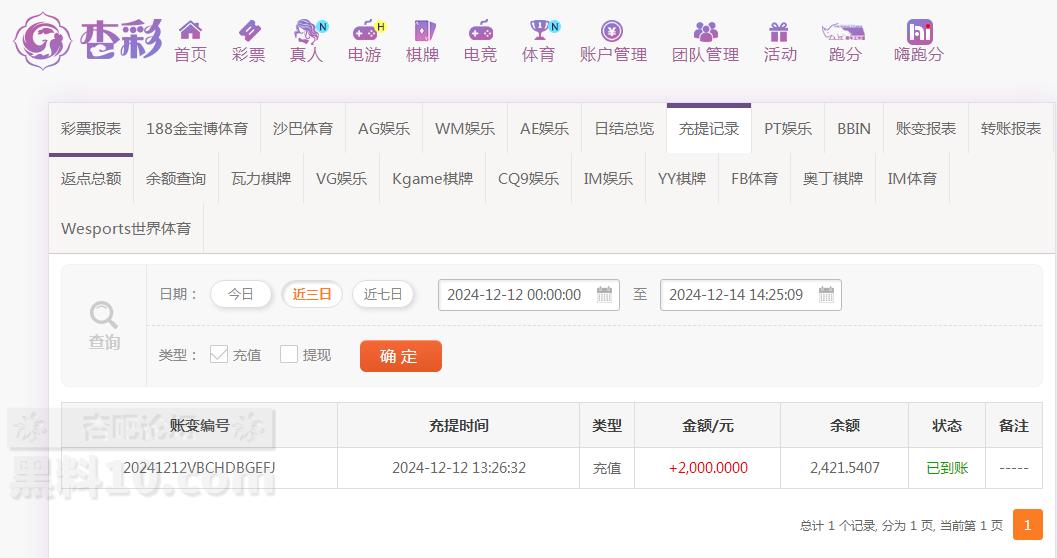Screen dimensions: 1057x558
Task: Open account management yen icon (账户管理)
Action: (x=612, y=32)
